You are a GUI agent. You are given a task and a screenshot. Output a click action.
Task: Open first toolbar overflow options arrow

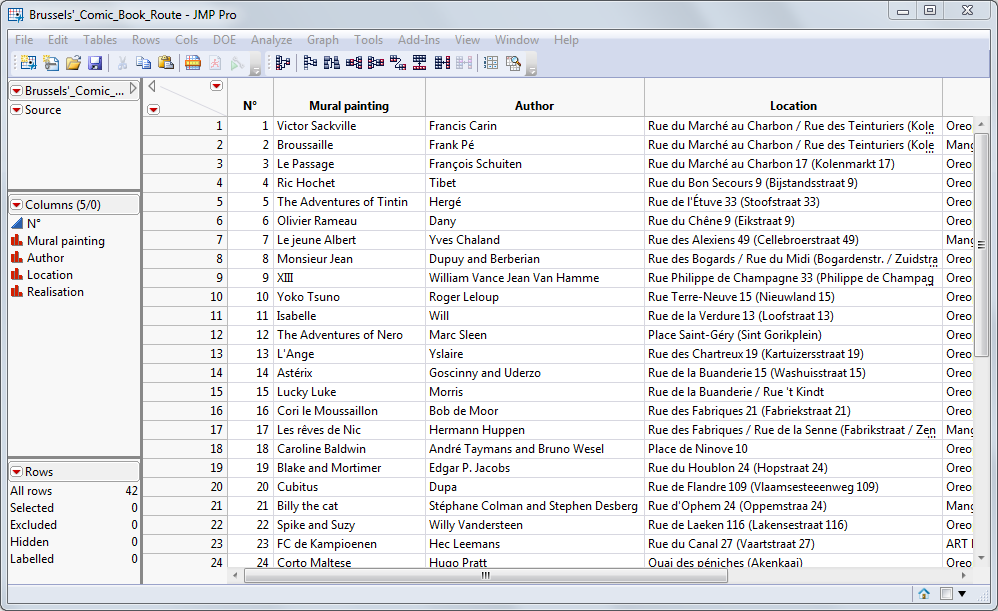tap(255, 70)
